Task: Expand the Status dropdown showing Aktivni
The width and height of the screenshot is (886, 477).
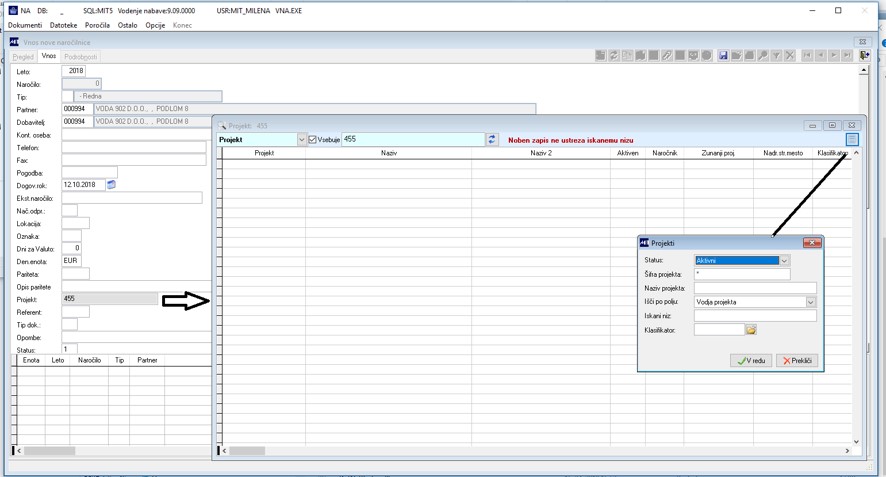Action: (784, 261)
